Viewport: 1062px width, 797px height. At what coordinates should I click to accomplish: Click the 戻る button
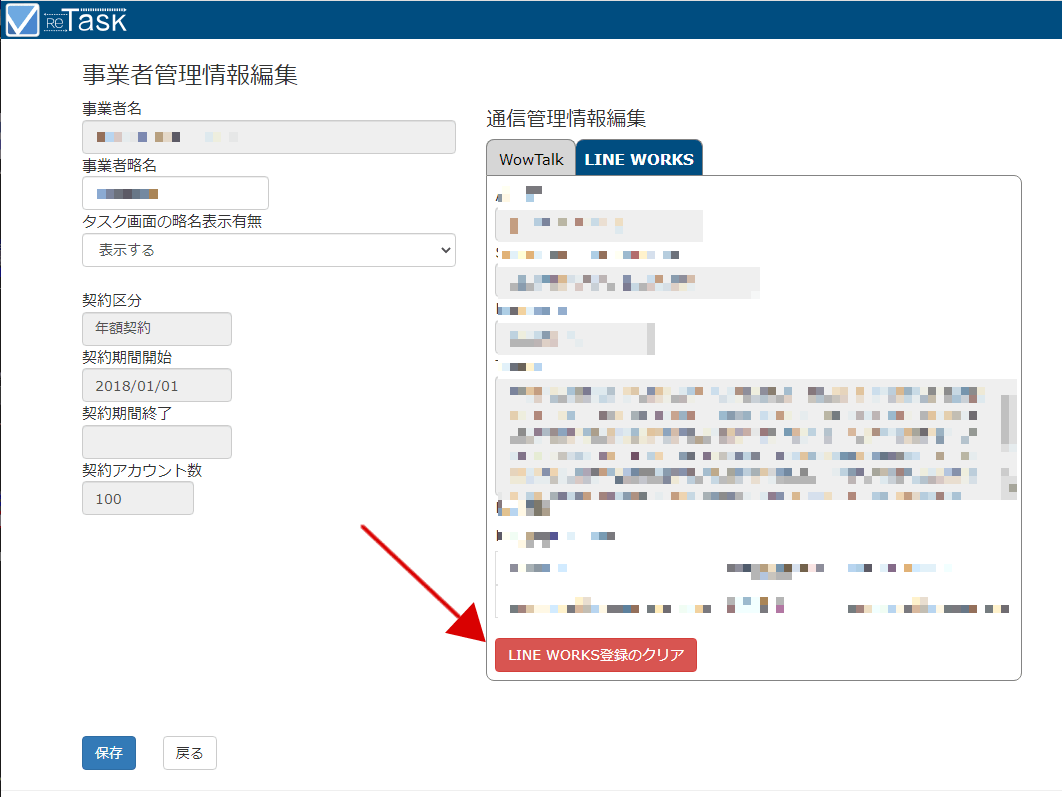click(190, 753)
